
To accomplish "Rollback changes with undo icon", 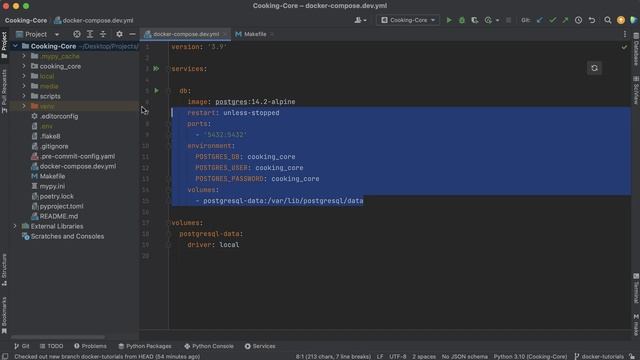I will tap(592, 20).
